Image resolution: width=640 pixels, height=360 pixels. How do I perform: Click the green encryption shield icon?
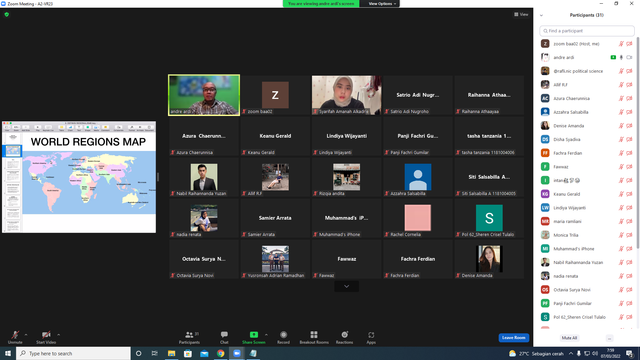(x=7, y=14)
